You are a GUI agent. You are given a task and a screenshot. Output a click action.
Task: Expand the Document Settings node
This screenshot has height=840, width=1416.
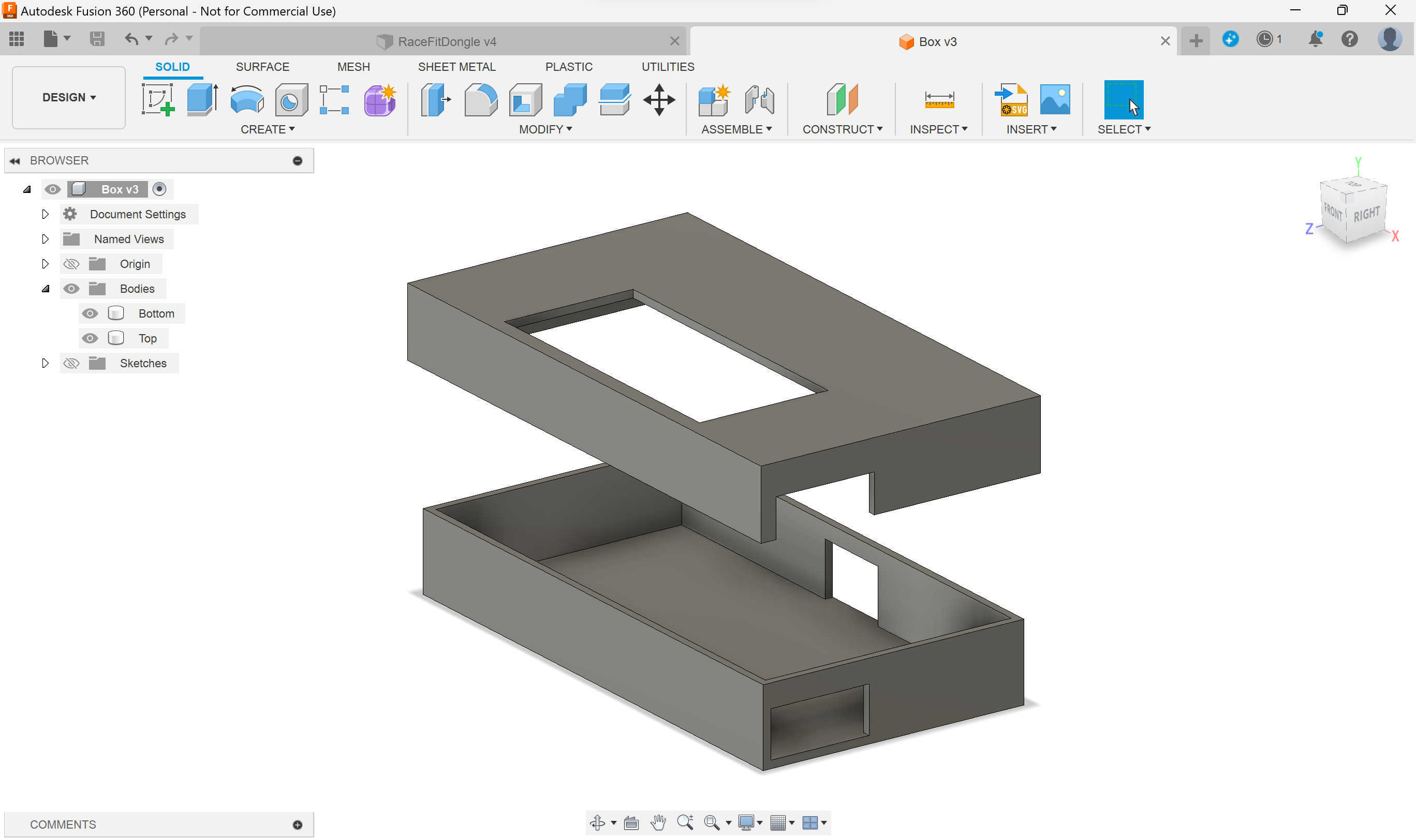click(x=45, y=214)
